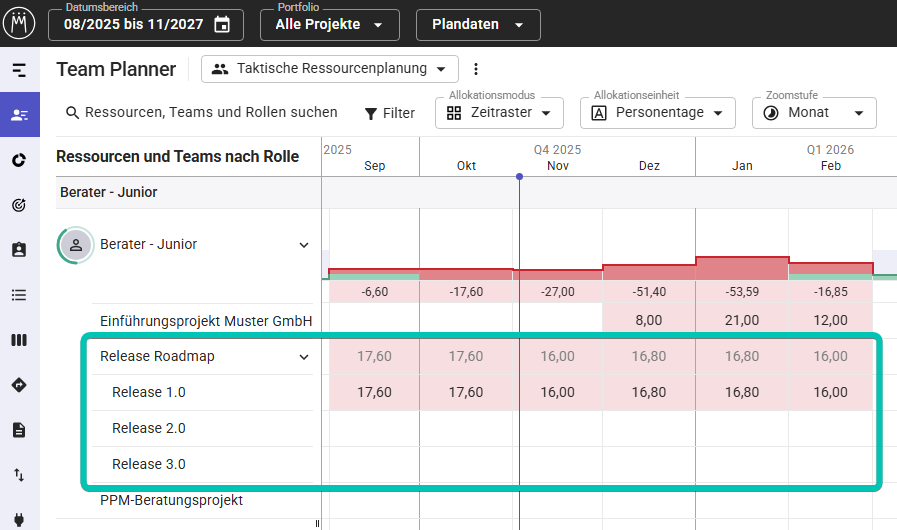Click the Okt month header
This screenshot has height=530, width=897.
(466, 166)
